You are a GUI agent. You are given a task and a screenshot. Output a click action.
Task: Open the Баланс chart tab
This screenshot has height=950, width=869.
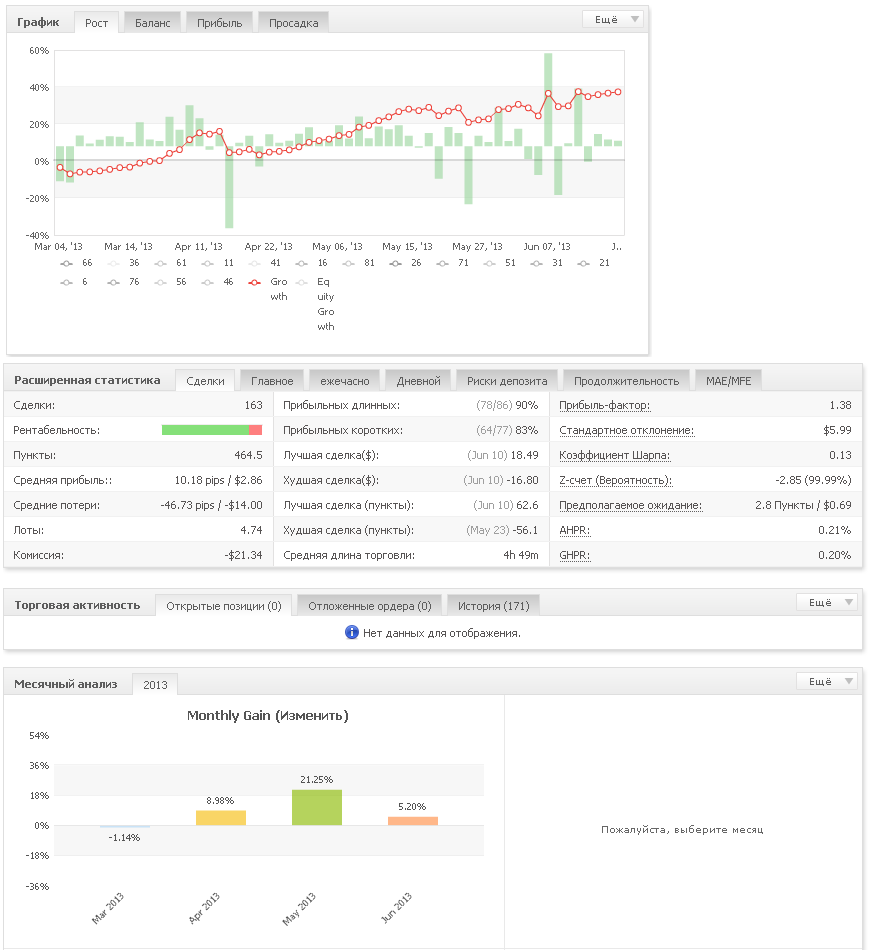pos(152,22)
